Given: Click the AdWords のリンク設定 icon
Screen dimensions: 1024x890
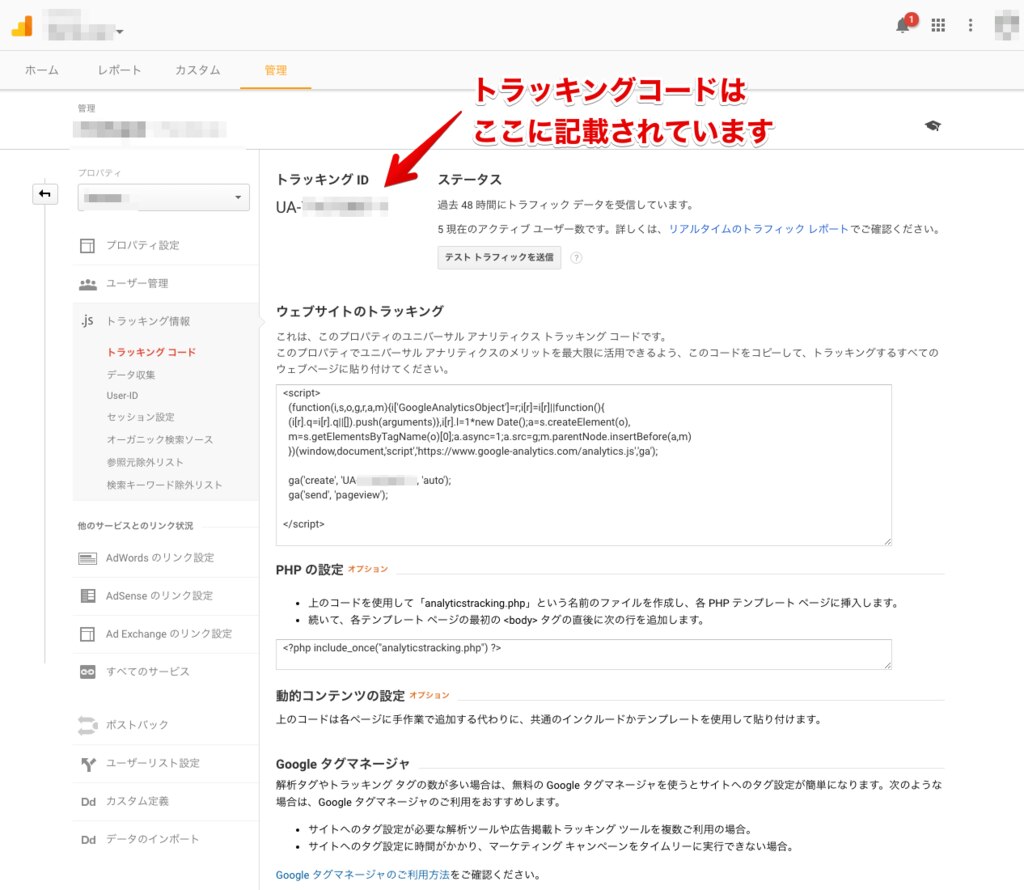Looking at the screenshot, I should (x=88, y=558).
